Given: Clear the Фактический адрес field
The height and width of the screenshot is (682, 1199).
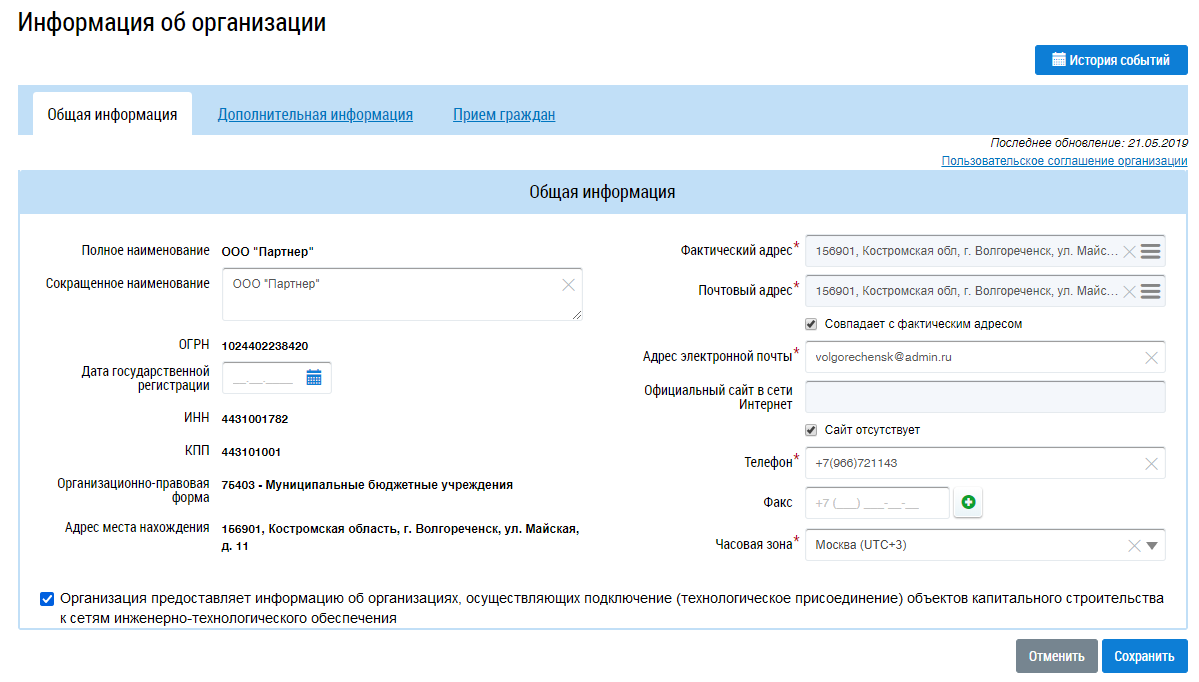Looking at the screenshot, I should [x=1129, y=252].
